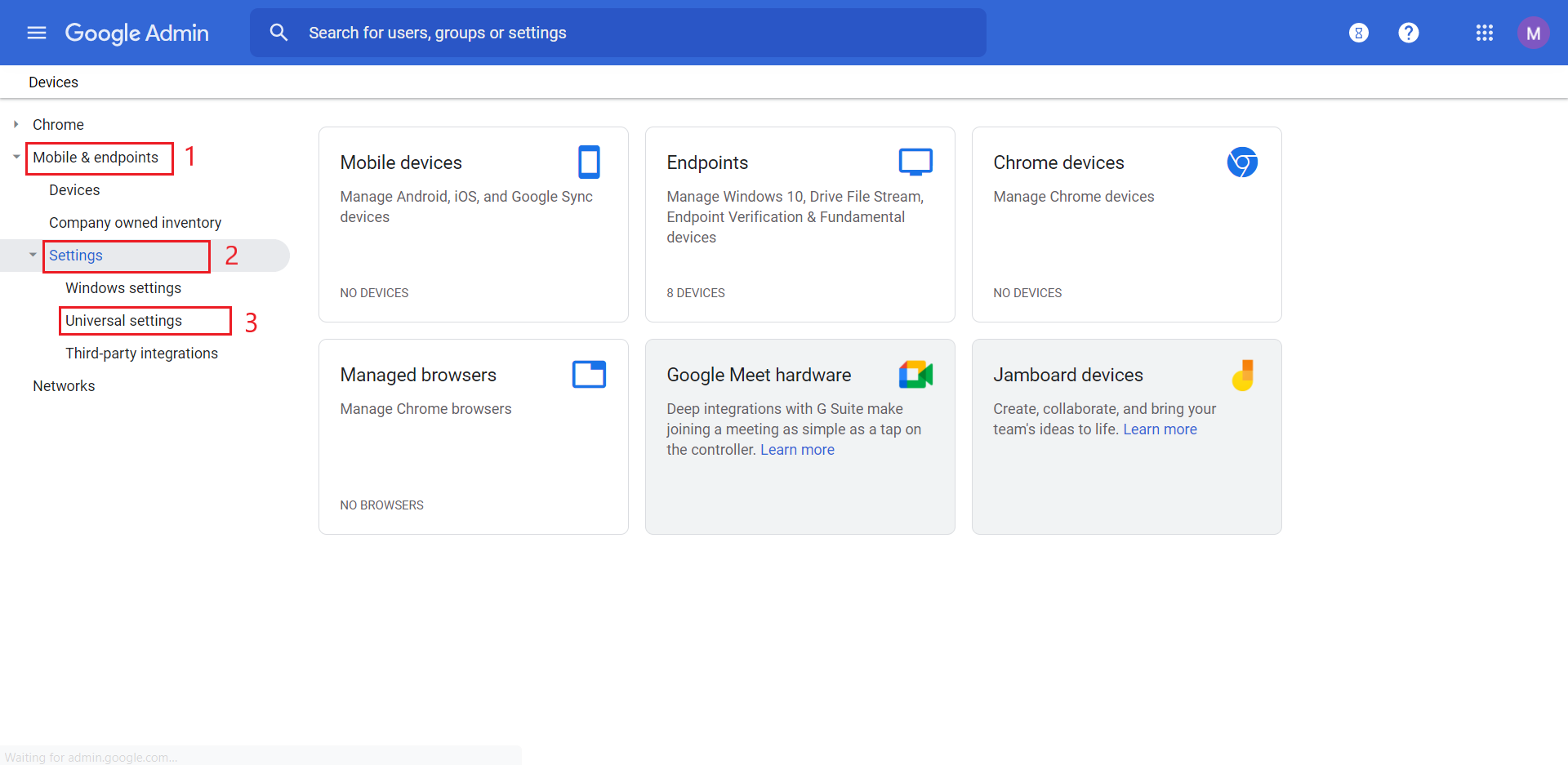The width and height of the screenshot is (1568, 765).
Task: Open the Google apps grid
Action: point(1484,33)
